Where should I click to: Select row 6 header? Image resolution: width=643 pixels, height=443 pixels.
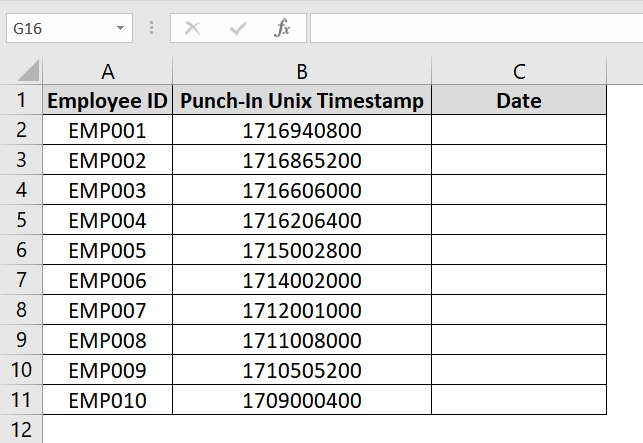click(x=21, y=249)
